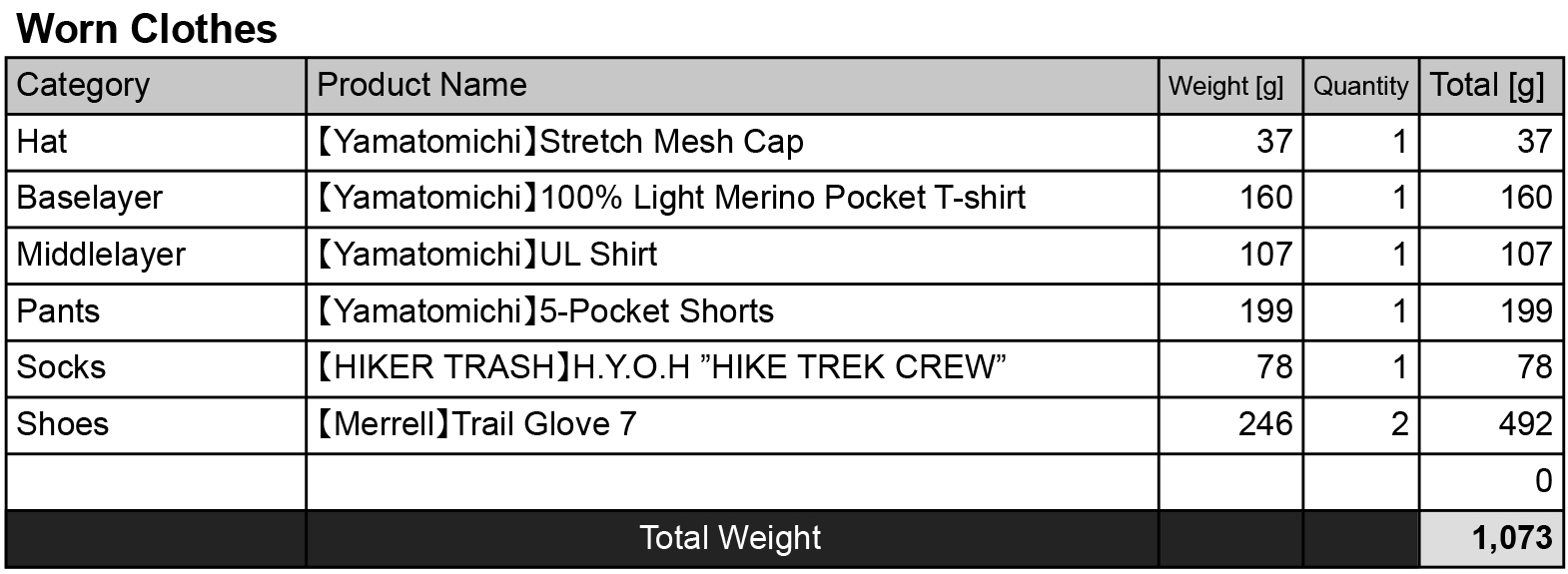Click the UL Shirt product cell
Screen dimensions: 1568x574
(x=486, y=255)
